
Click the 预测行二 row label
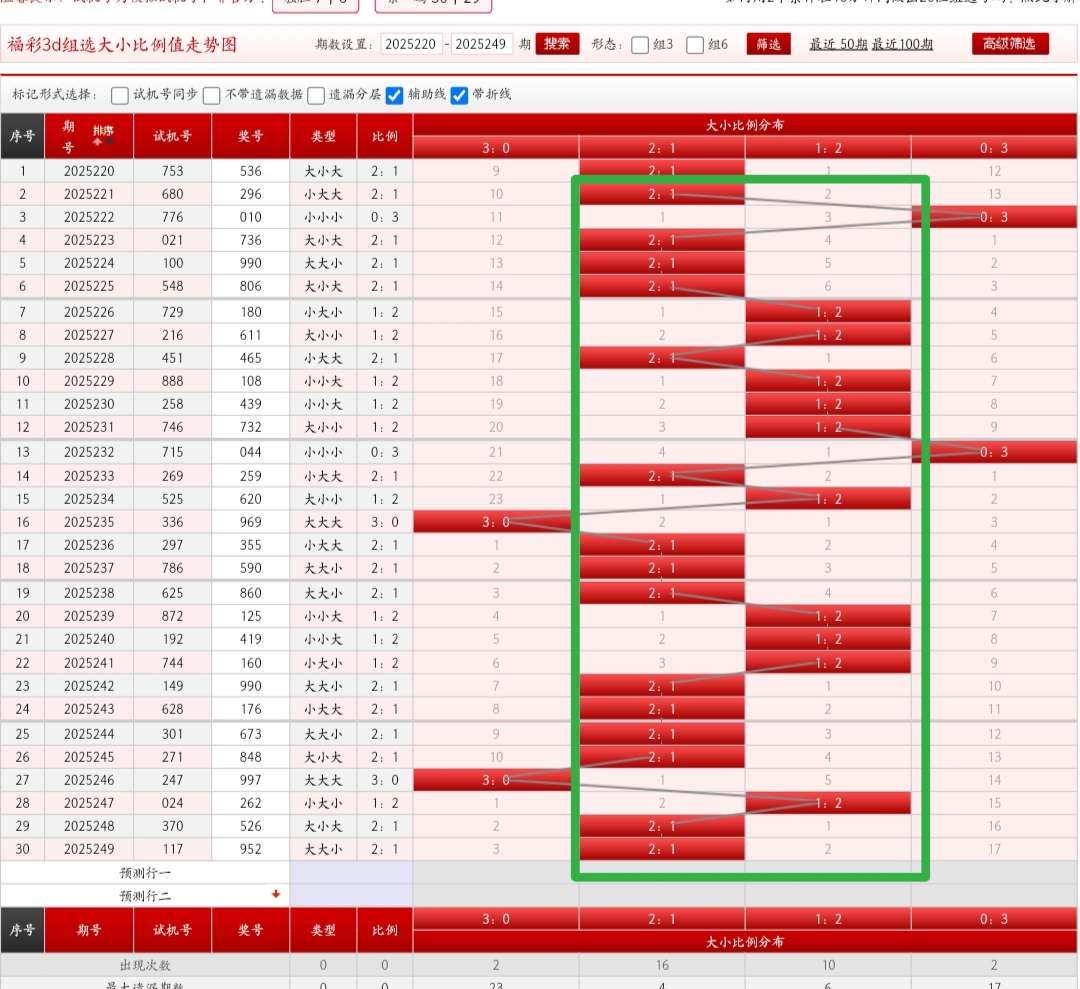point(145,895)
